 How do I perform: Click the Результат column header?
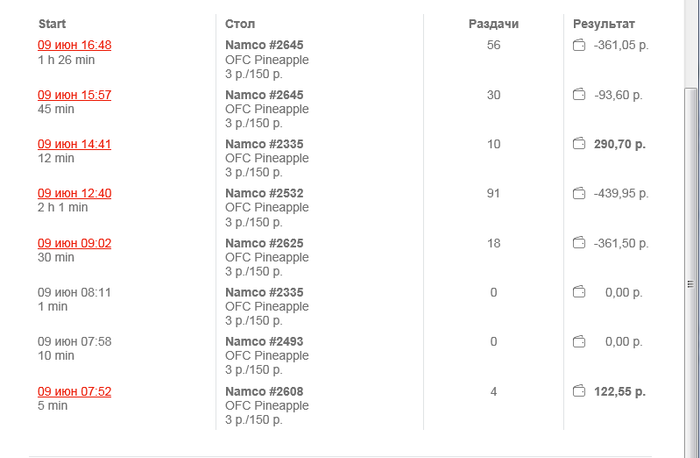tap(603, 23)
